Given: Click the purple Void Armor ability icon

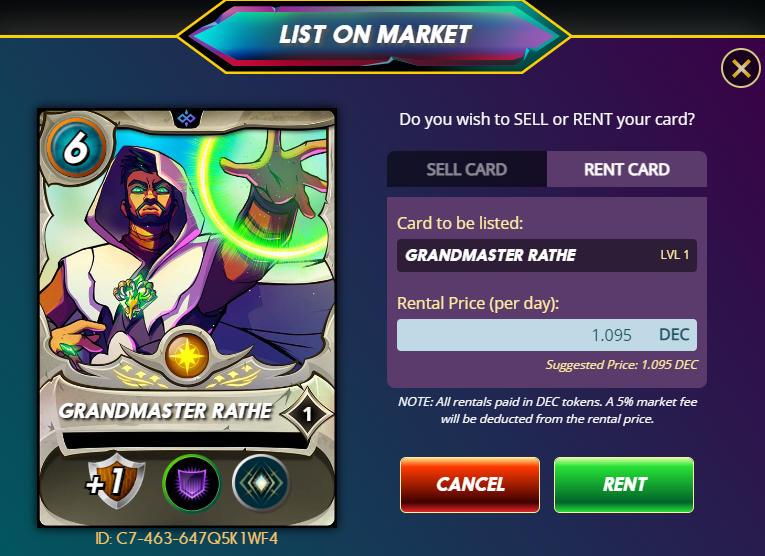Looking at the screenshot, I should tap(191, 483).
